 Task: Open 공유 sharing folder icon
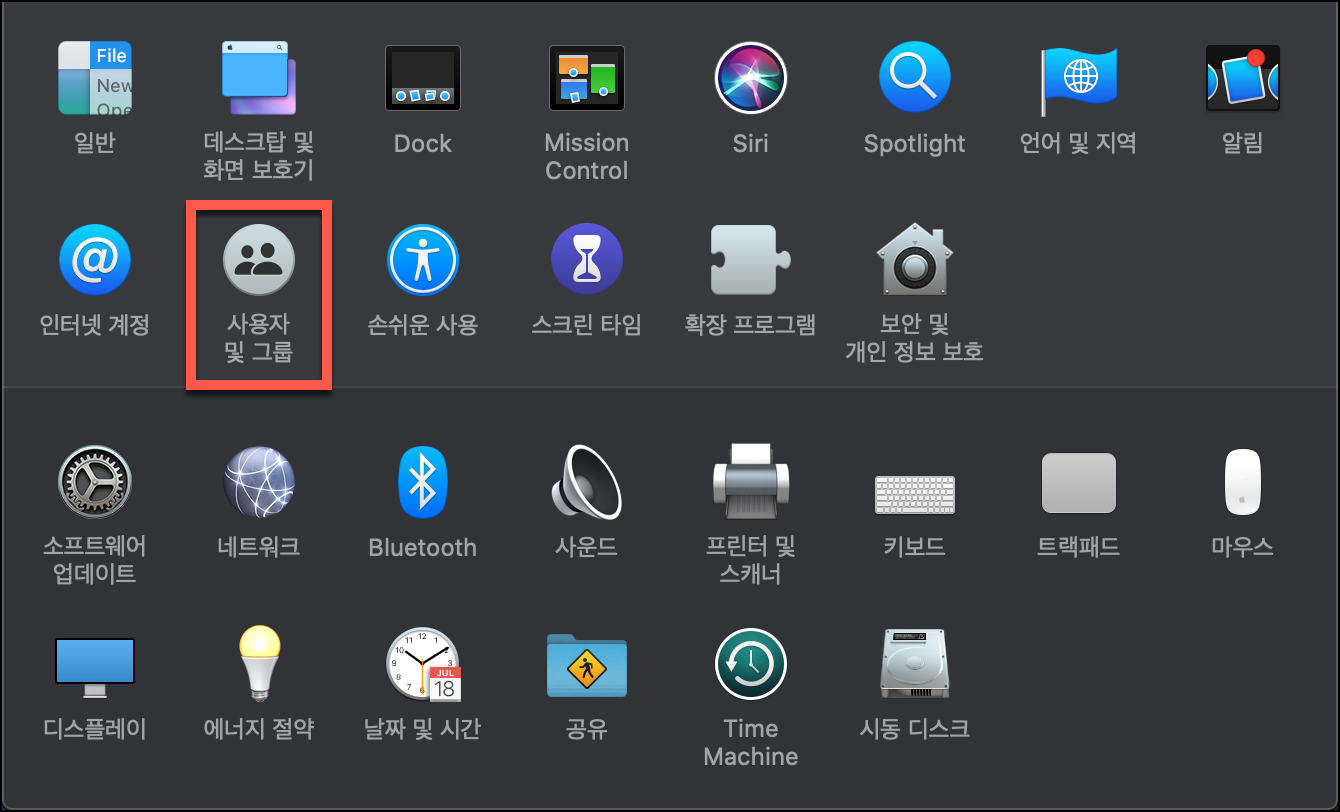coord(587,666)
